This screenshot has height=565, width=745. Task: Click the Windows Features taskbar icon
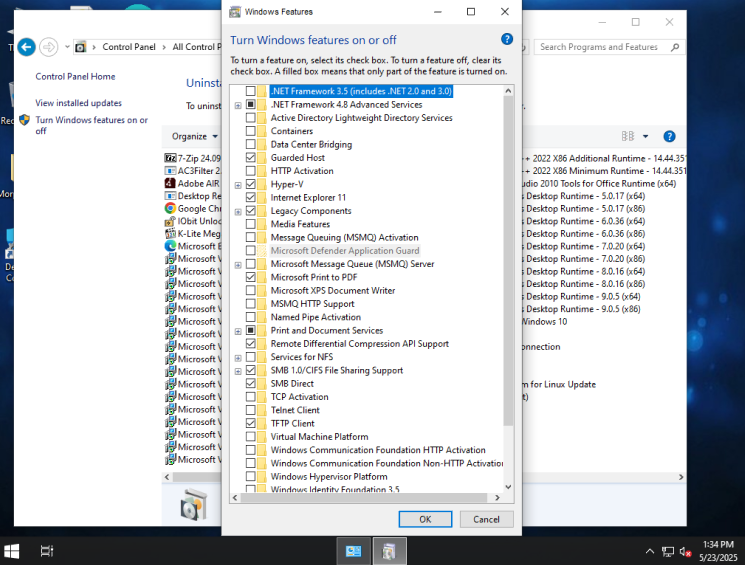390,551
